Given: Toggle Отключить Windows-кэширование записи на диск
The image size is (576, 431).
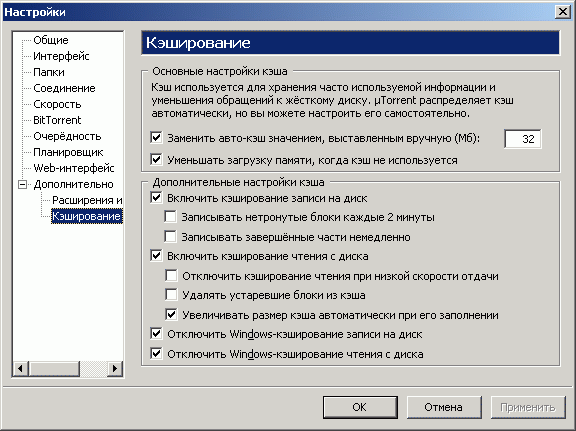Looking at the screenshot, I should 156,334.
